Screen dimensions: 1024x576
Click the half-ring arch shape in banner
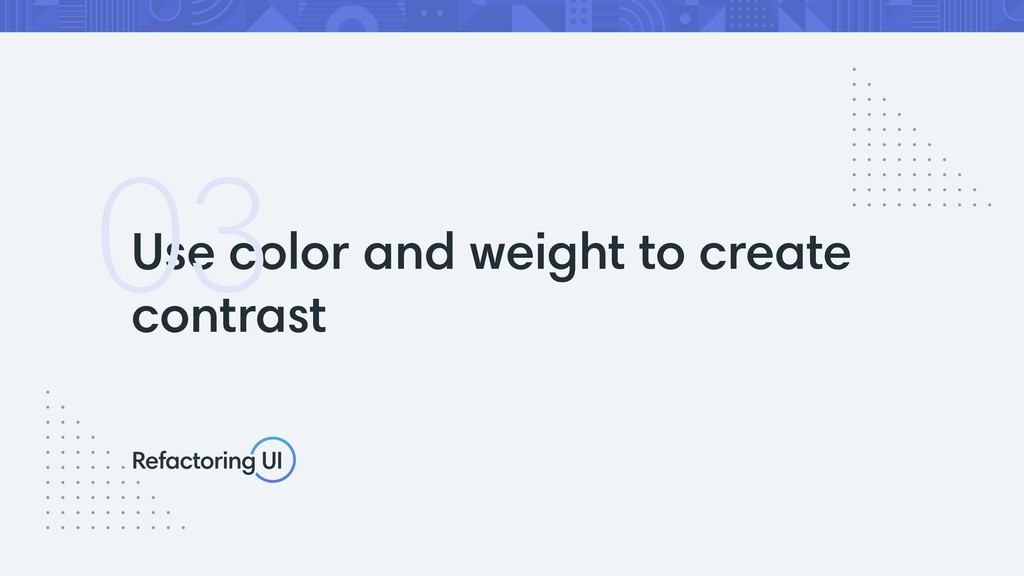tap(352, 20)
